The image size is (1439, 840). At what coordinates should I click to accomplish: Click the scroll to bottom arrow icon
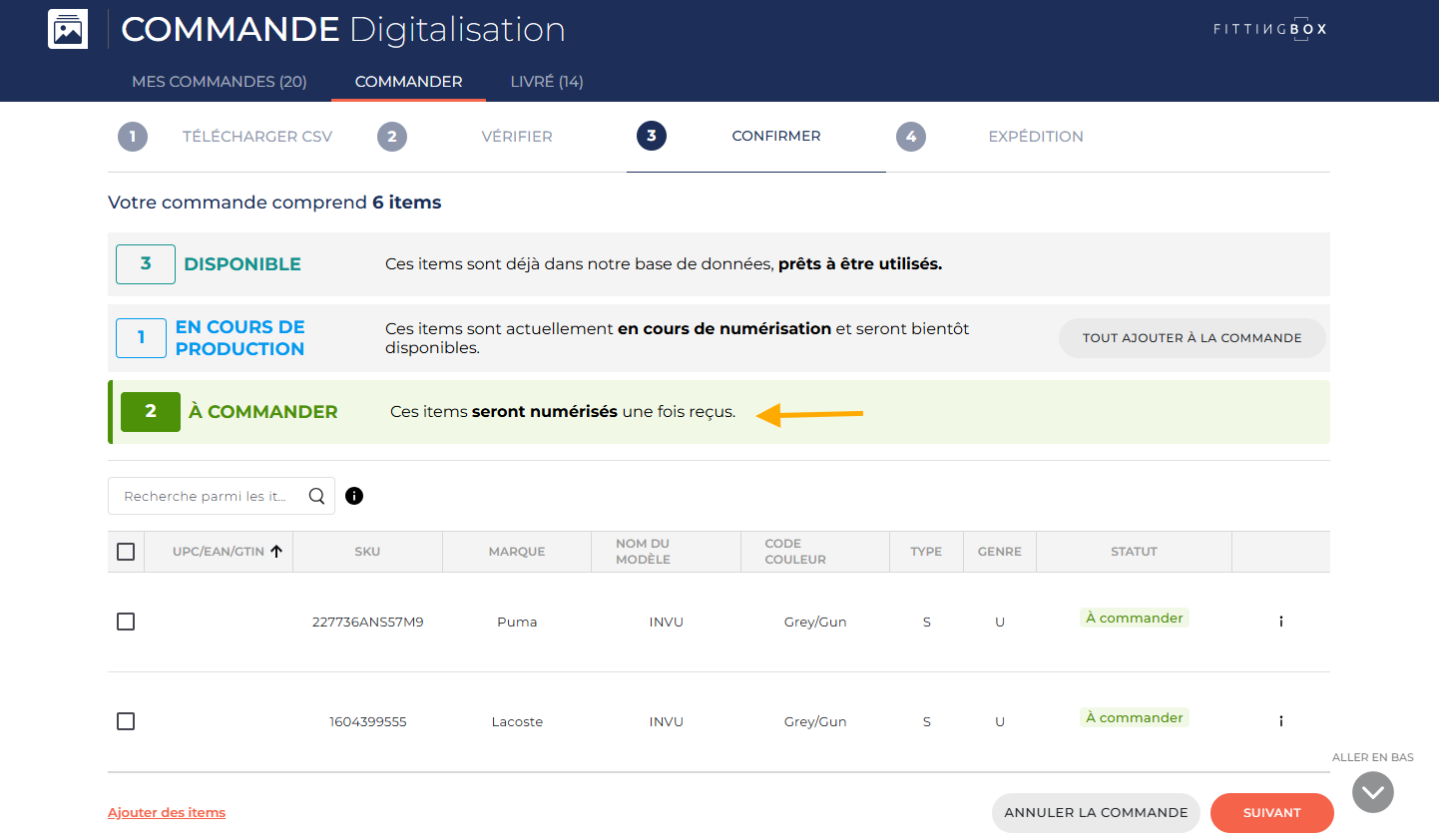pyautogui.click(x=1372, y=792)
